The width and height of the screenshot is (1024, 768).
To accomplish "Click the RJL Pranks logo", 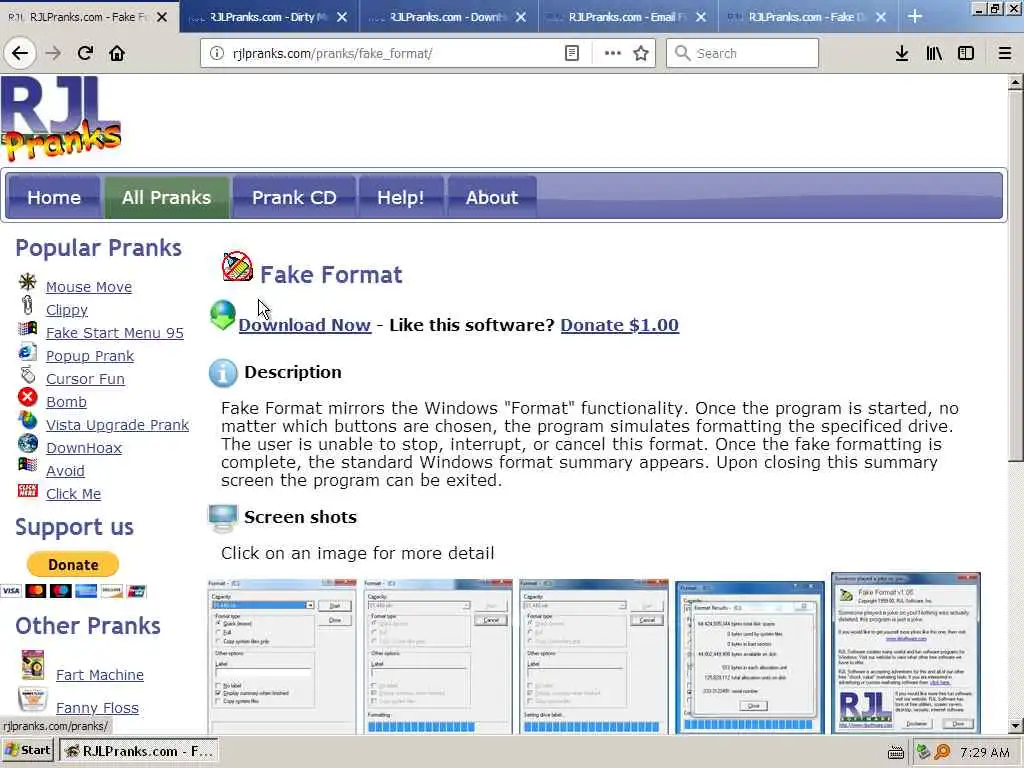I will (61, 119).
